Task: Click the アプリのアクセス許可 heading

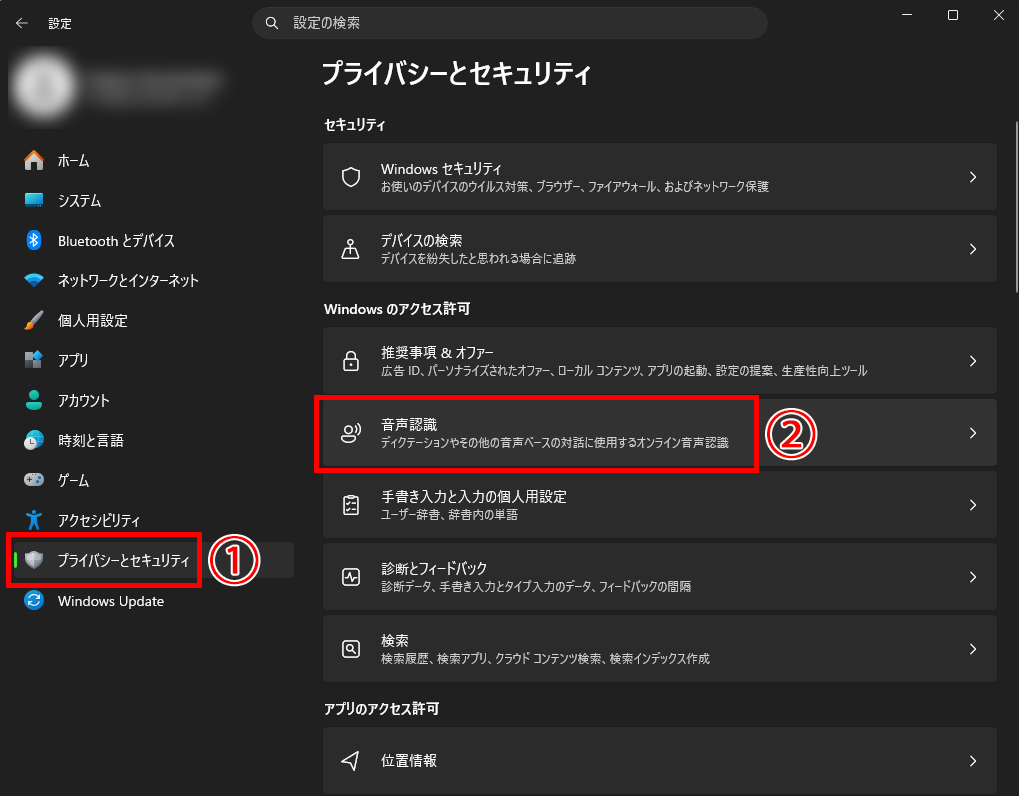Action: (x=381, y=708)
